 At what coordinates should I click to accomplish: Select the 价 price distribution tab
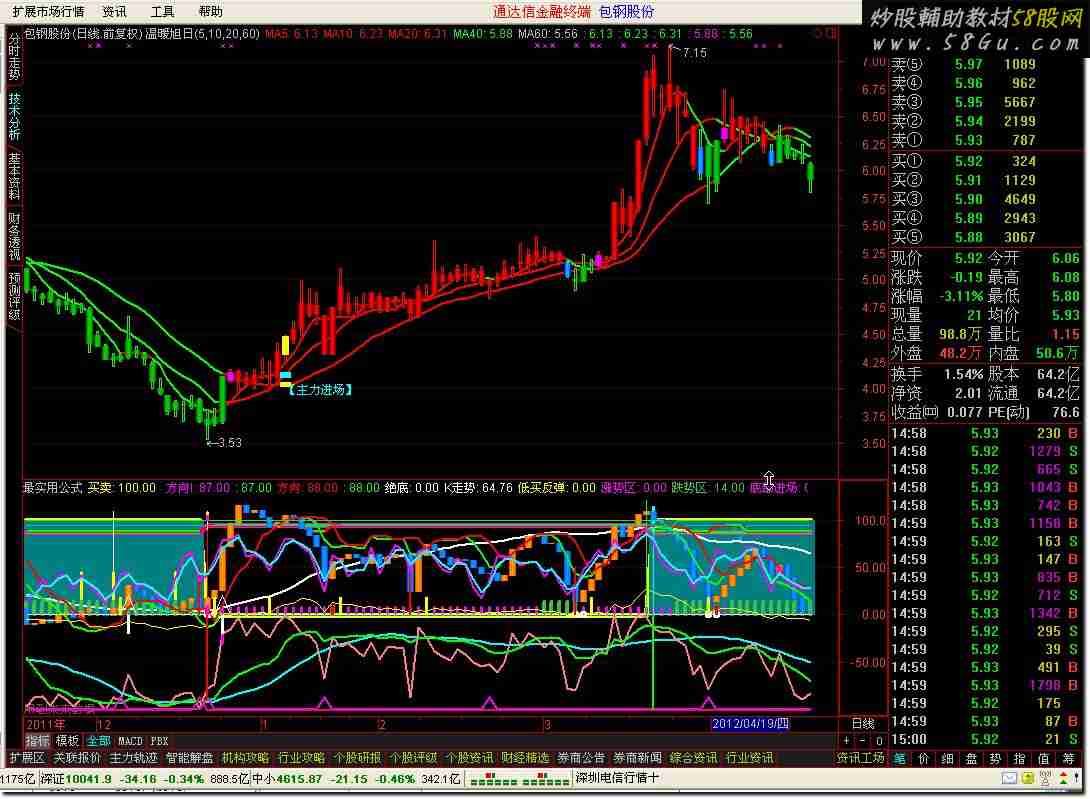coord(924,759)
